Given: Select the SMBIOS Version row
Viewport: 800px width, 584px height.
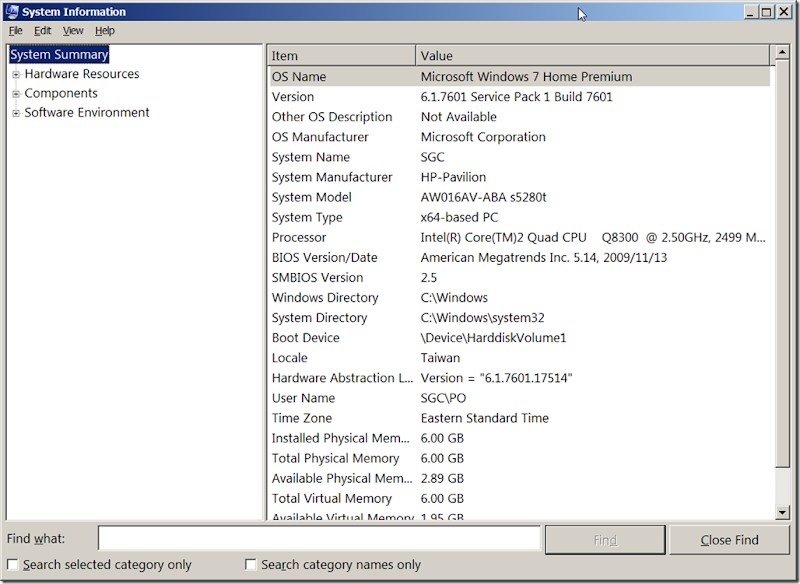Looking at the screenshot, I should point(519,277).
